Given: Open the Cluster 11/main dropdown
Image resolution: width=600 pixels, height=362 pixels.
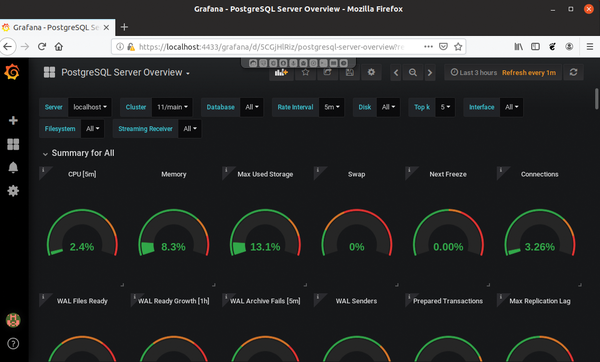Looking at the screenshot, I should pyautogui.click(x=172, y=107).
